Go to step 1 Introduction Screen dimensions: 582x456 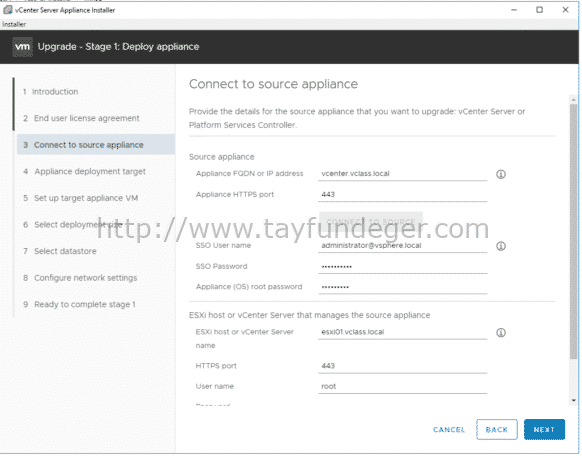(x=50, y=92)
